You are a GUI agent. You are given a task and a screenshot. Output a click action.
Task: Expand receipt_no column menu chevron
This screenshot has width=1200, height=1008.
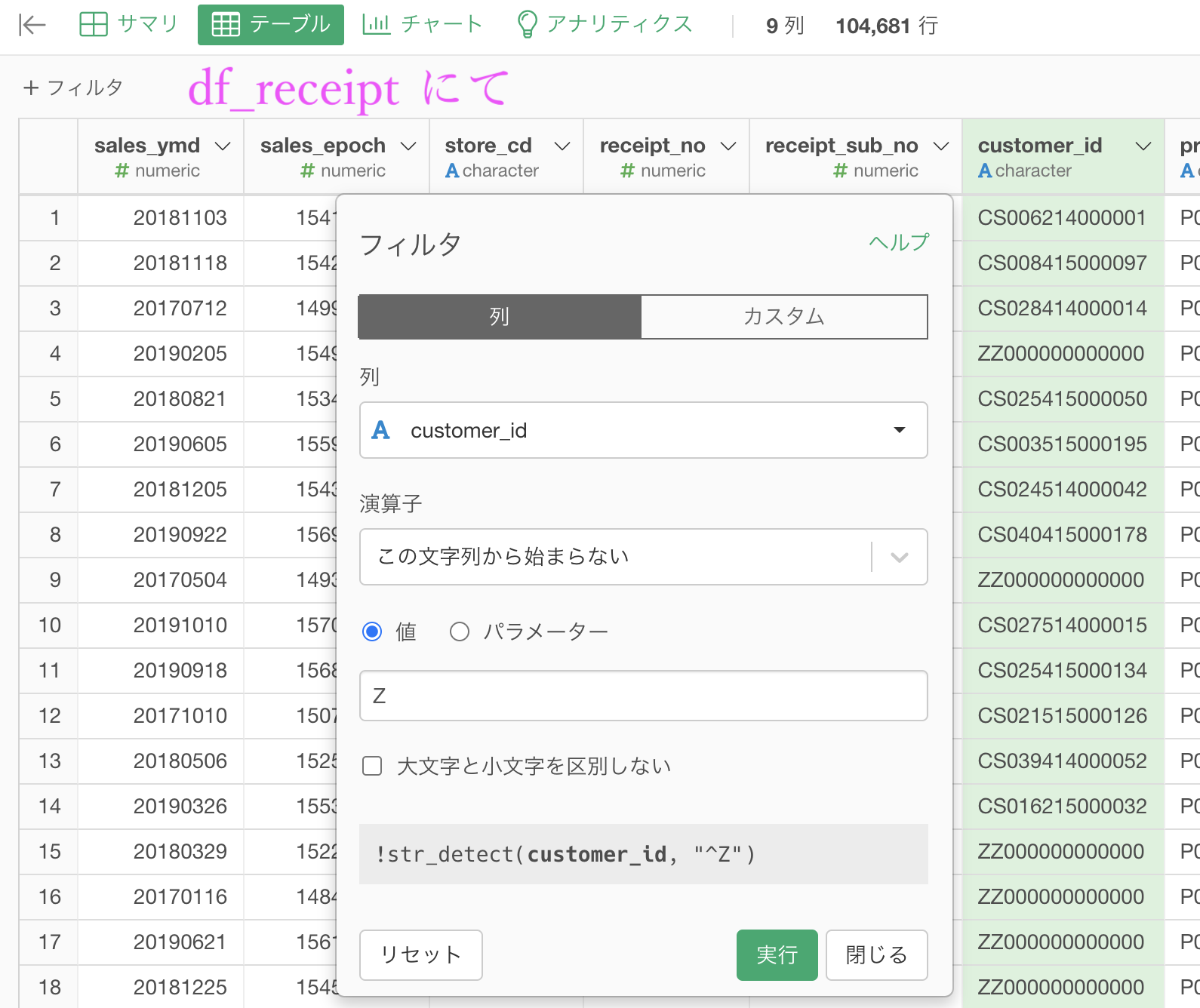tap(728, 146)
